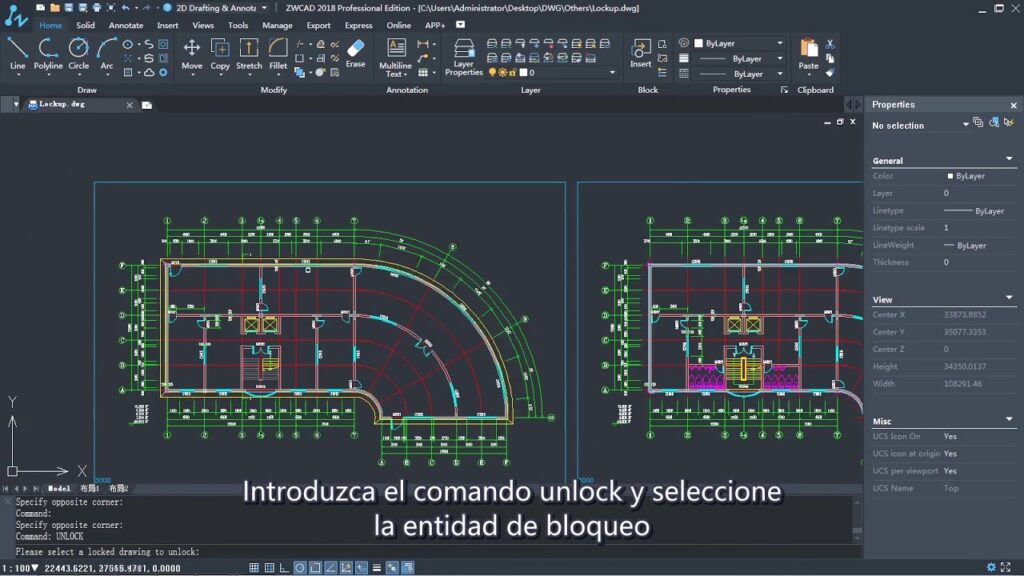This screenshot has width=1024, height=576.
Task: Toggle lineweight display in status bar
Action: tap(377, 568)
